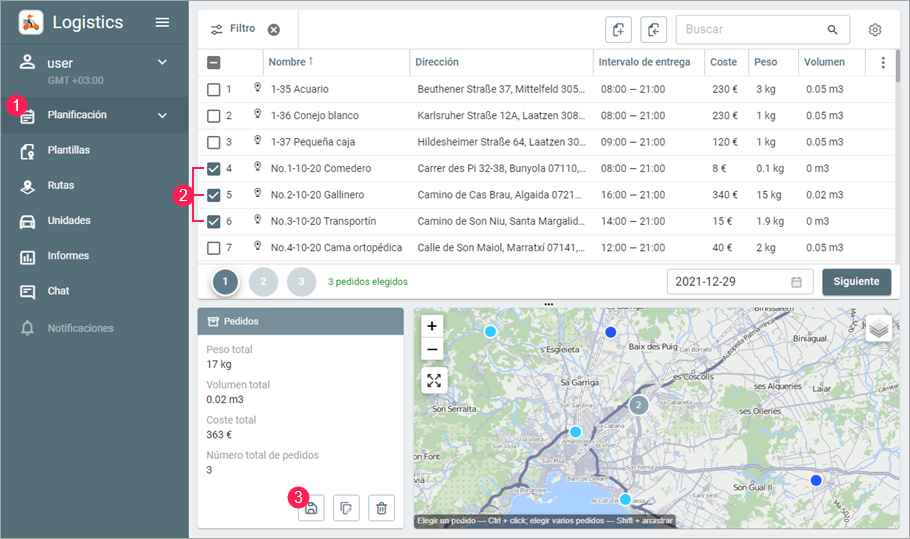Uncheck order No.1-10-20 Comedero checkbox
Image resolution: width=910 pixels, height=539 pixels.
pos(214,168)
